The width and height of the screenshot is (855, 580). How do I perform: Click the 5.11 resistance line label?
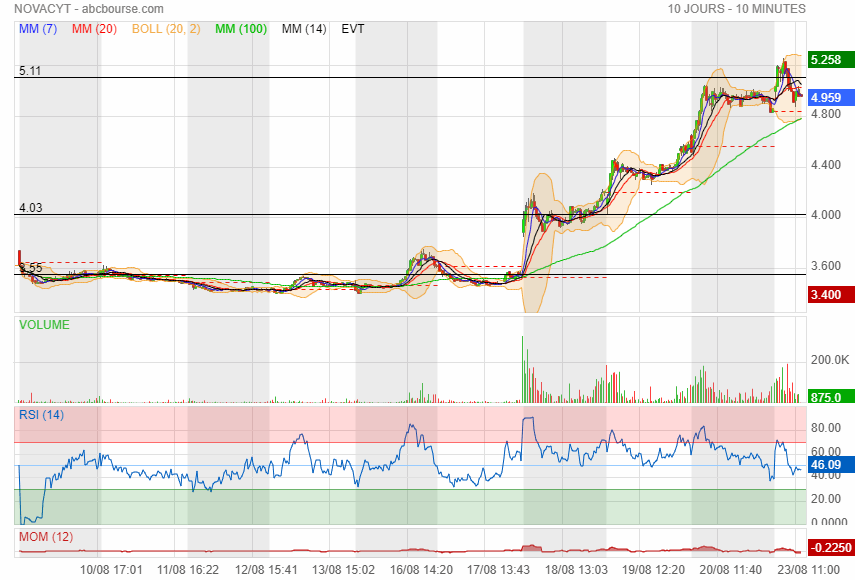coord(30,71)
